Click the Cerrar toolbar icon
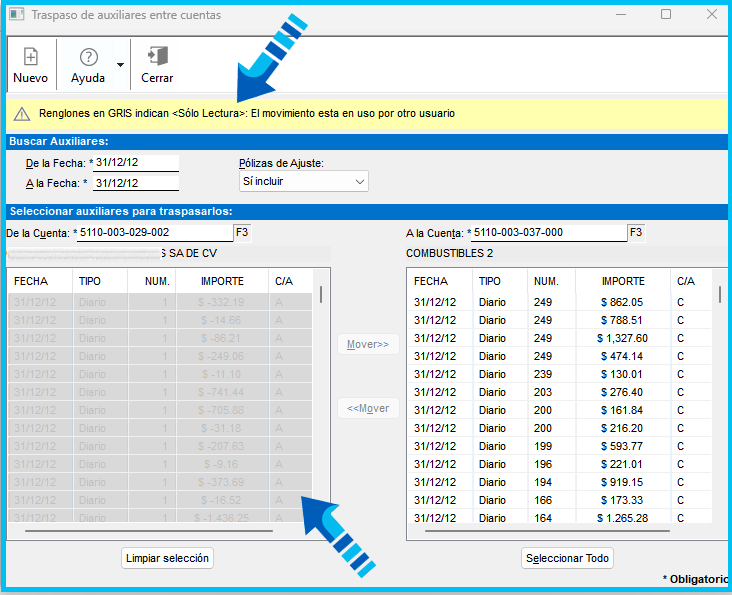Viewport: 732px width, 595px height. coord(157,57)
